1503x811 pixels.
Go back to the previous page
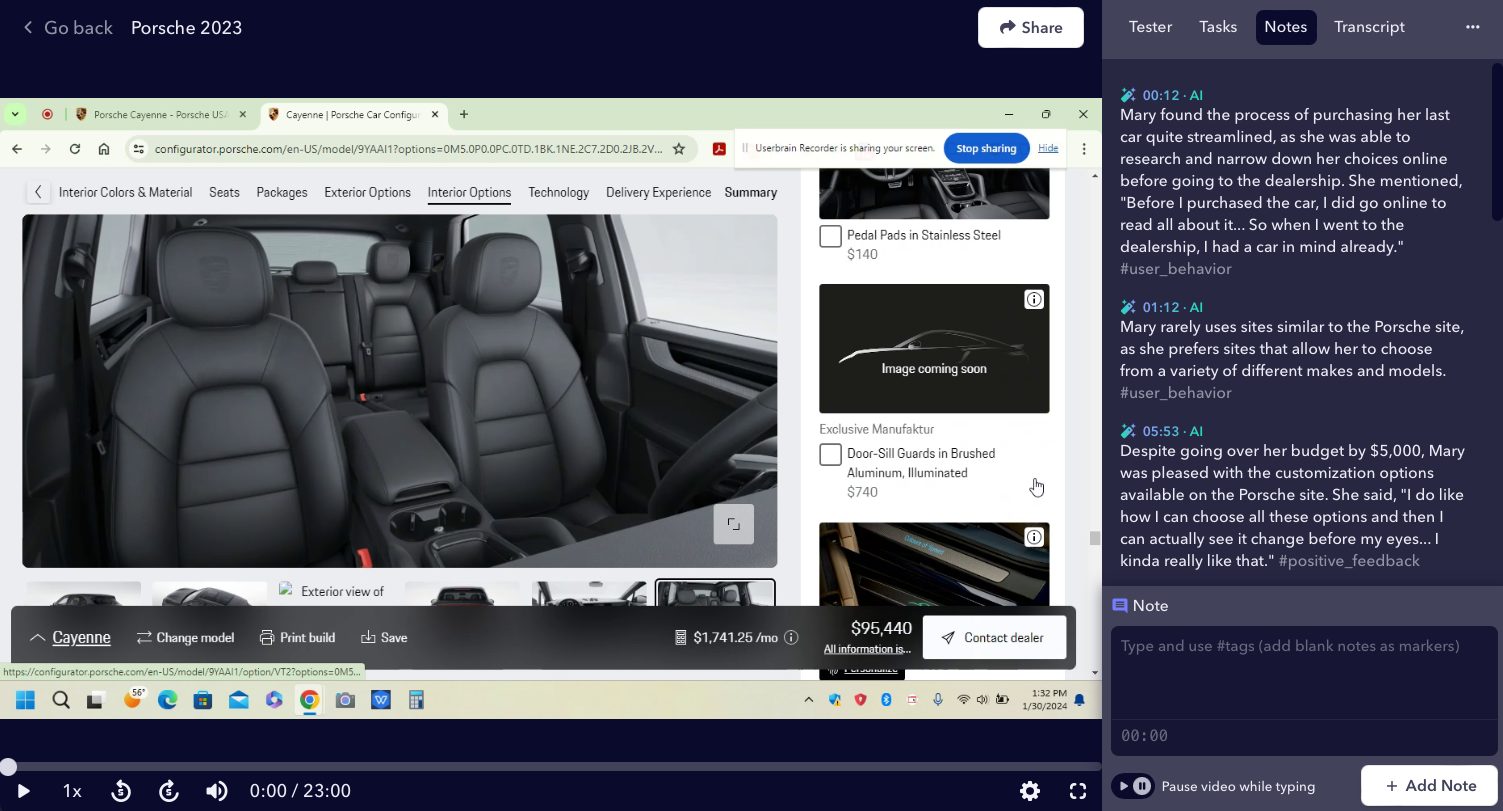[67, 28]
